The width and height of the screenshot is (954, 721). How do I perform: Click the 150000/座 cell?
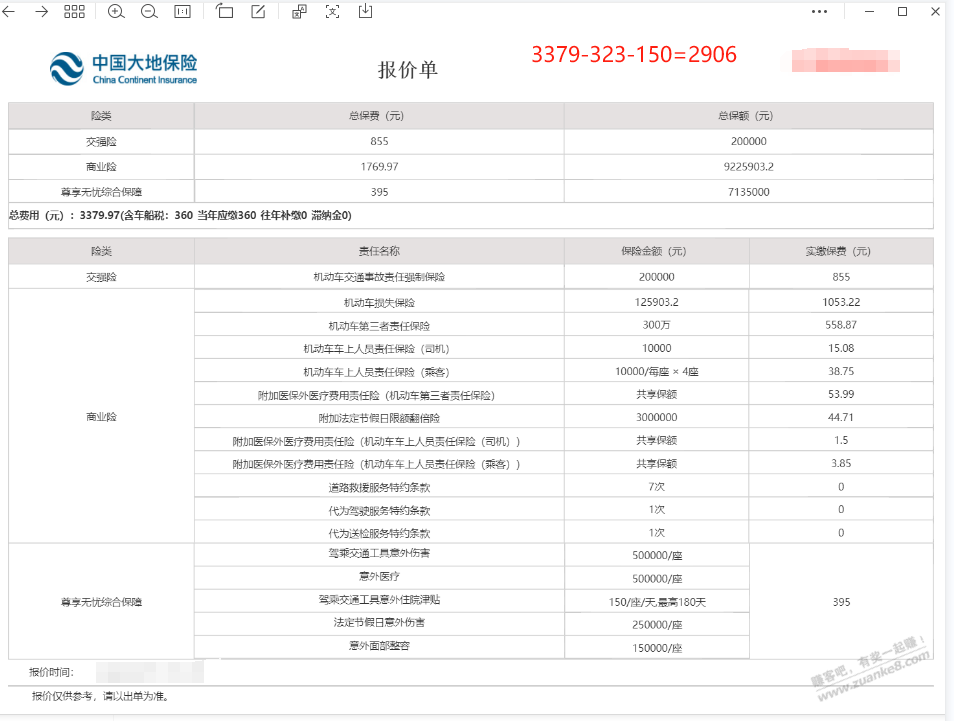click(x=657, y=648)
